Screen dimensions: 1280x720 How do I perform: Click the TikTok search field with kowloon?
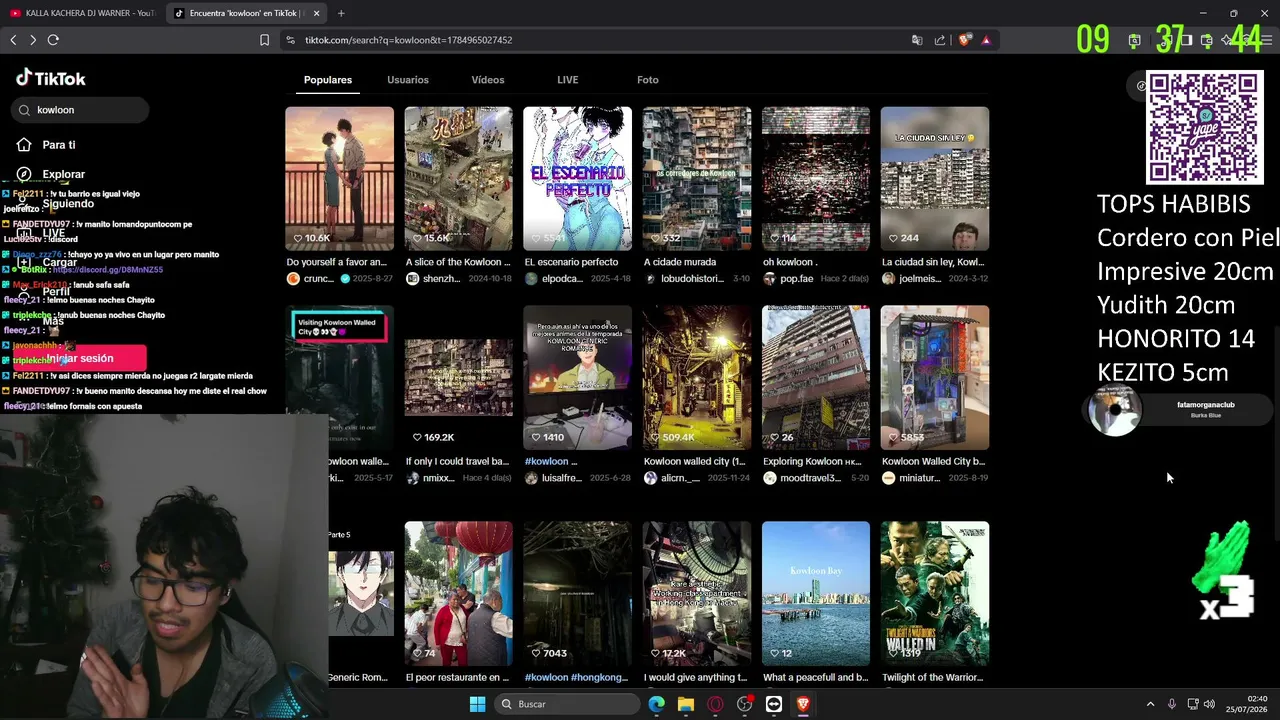point(80,110)
